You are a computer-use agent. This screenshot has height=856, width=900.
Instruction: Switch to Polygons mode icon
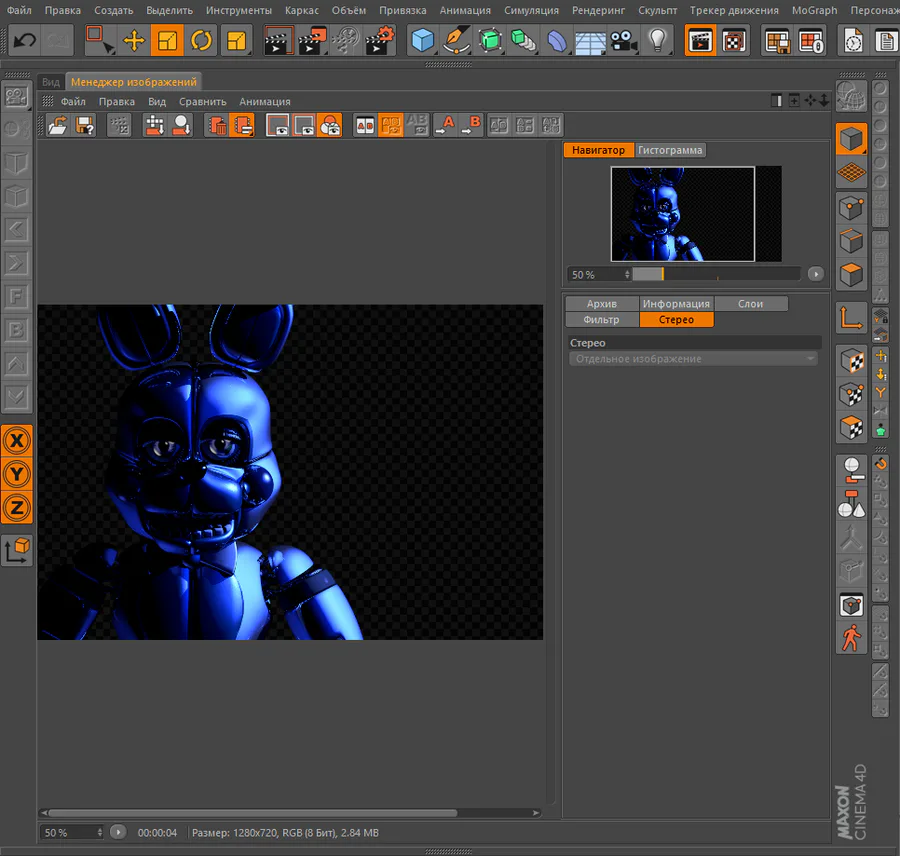click(851, 274)
